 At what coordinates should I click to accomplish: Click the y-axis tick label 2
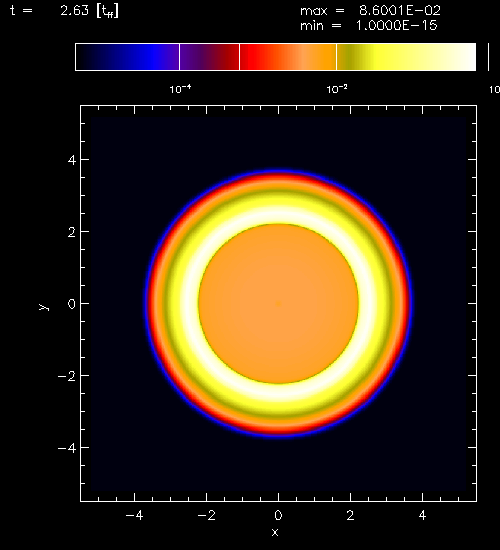[x=72, y=232]
